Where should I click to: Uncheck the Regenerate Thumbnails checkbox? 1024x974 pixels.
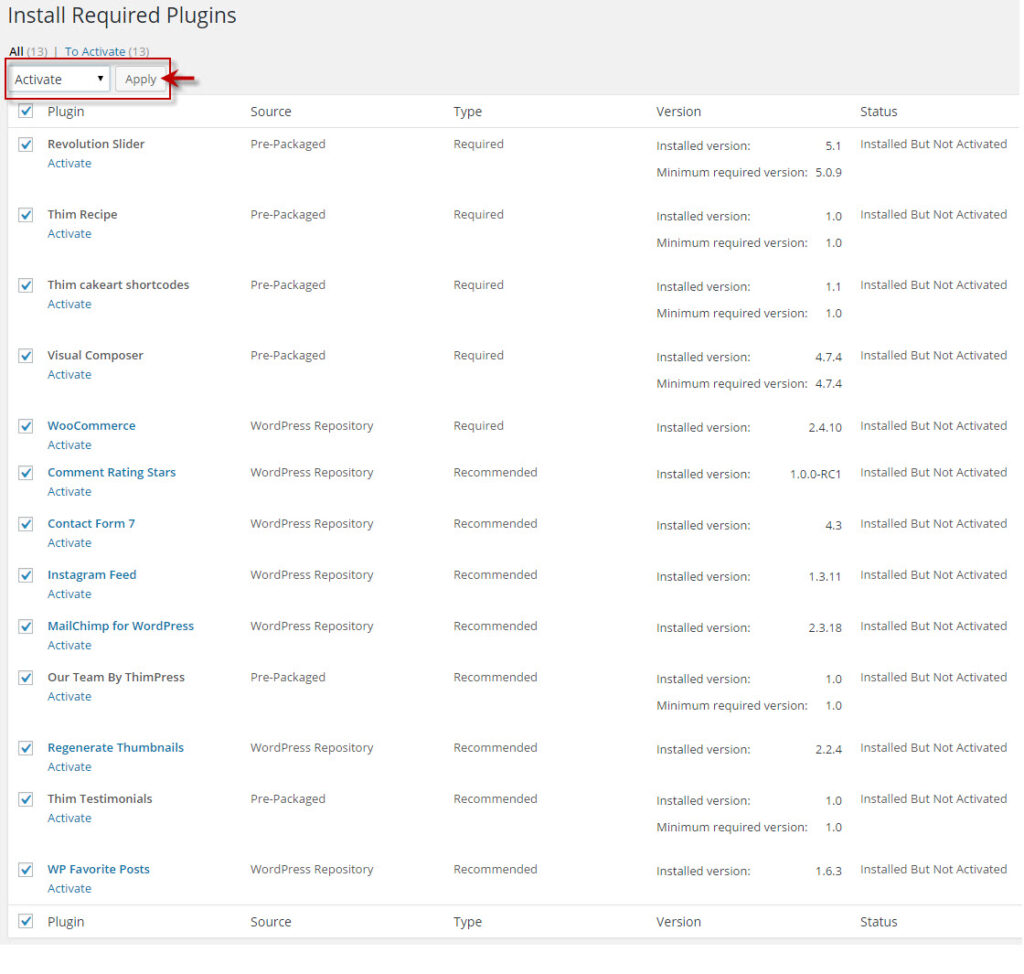(25, 748)
